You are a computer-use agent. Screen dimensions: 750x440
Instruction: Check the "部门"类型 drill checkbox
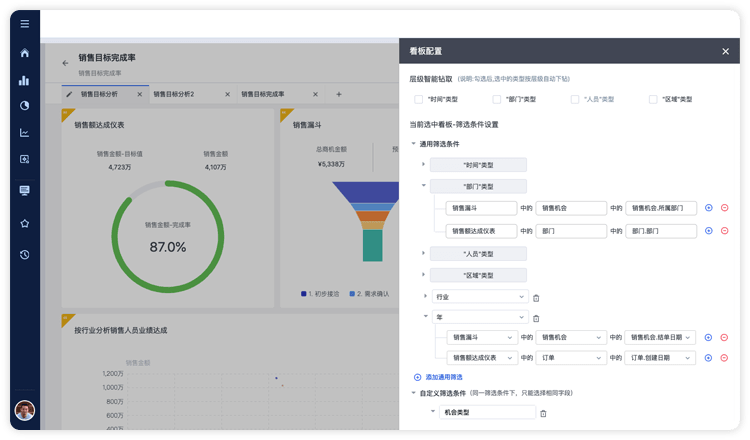496,99
